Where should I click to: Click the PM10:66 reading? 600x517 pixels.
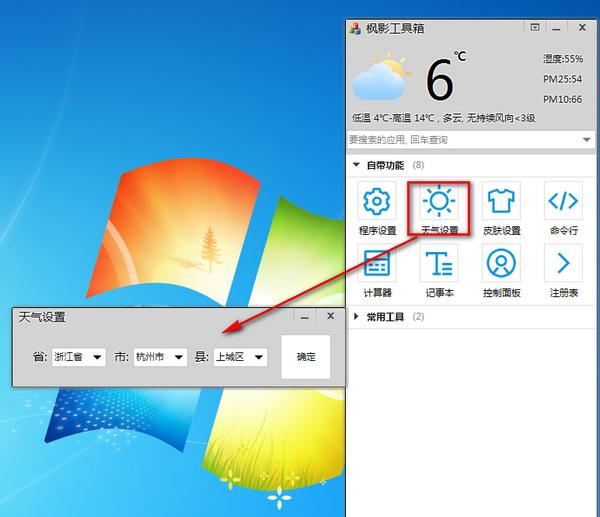tap(562, 99)
